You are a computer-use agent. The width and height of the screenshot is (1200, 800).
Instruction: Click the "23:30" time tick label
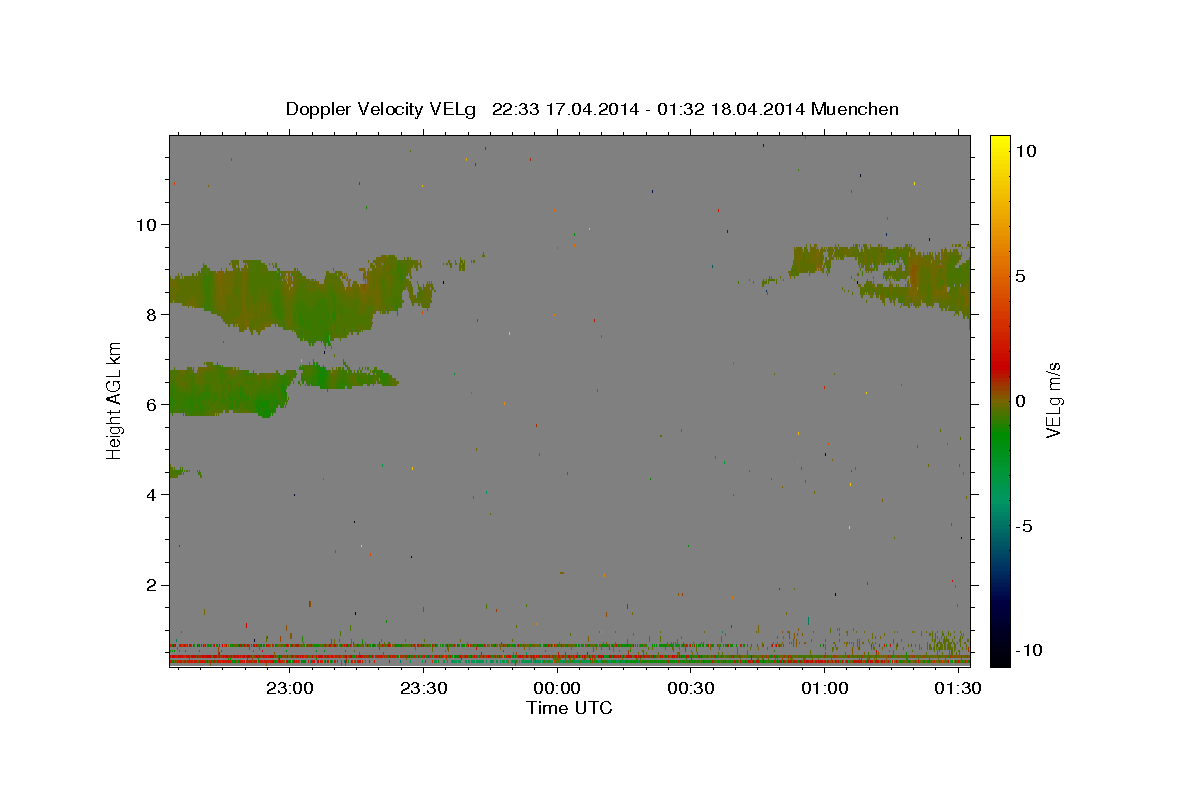click(x=423, y=688)
